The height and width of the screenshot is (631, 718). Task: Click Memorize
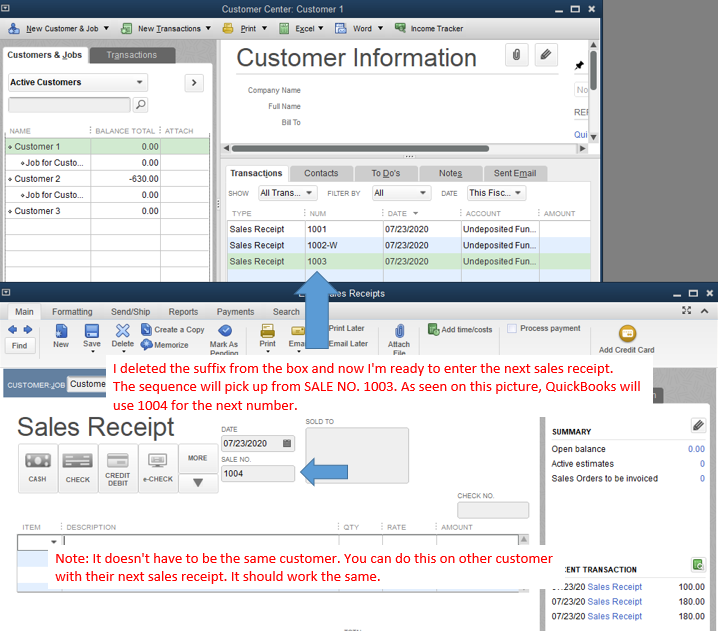pos(164,345)
